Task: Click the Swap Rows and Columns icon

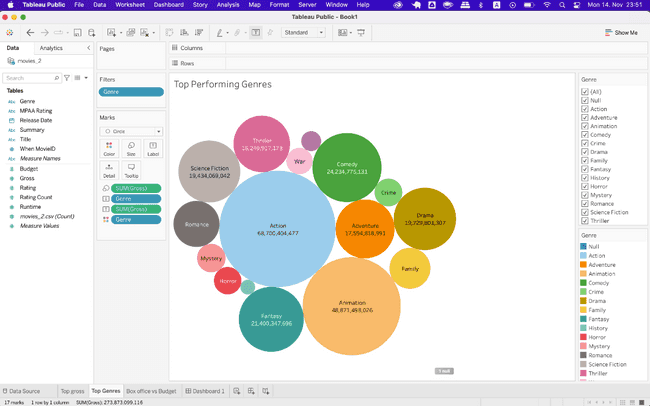Action: pyautogui.click(x=169, y=32)
